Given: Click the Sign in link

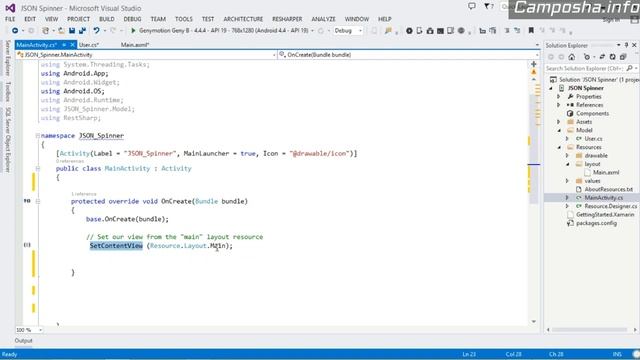Looking at the screenshot, I should click(611, 20).
